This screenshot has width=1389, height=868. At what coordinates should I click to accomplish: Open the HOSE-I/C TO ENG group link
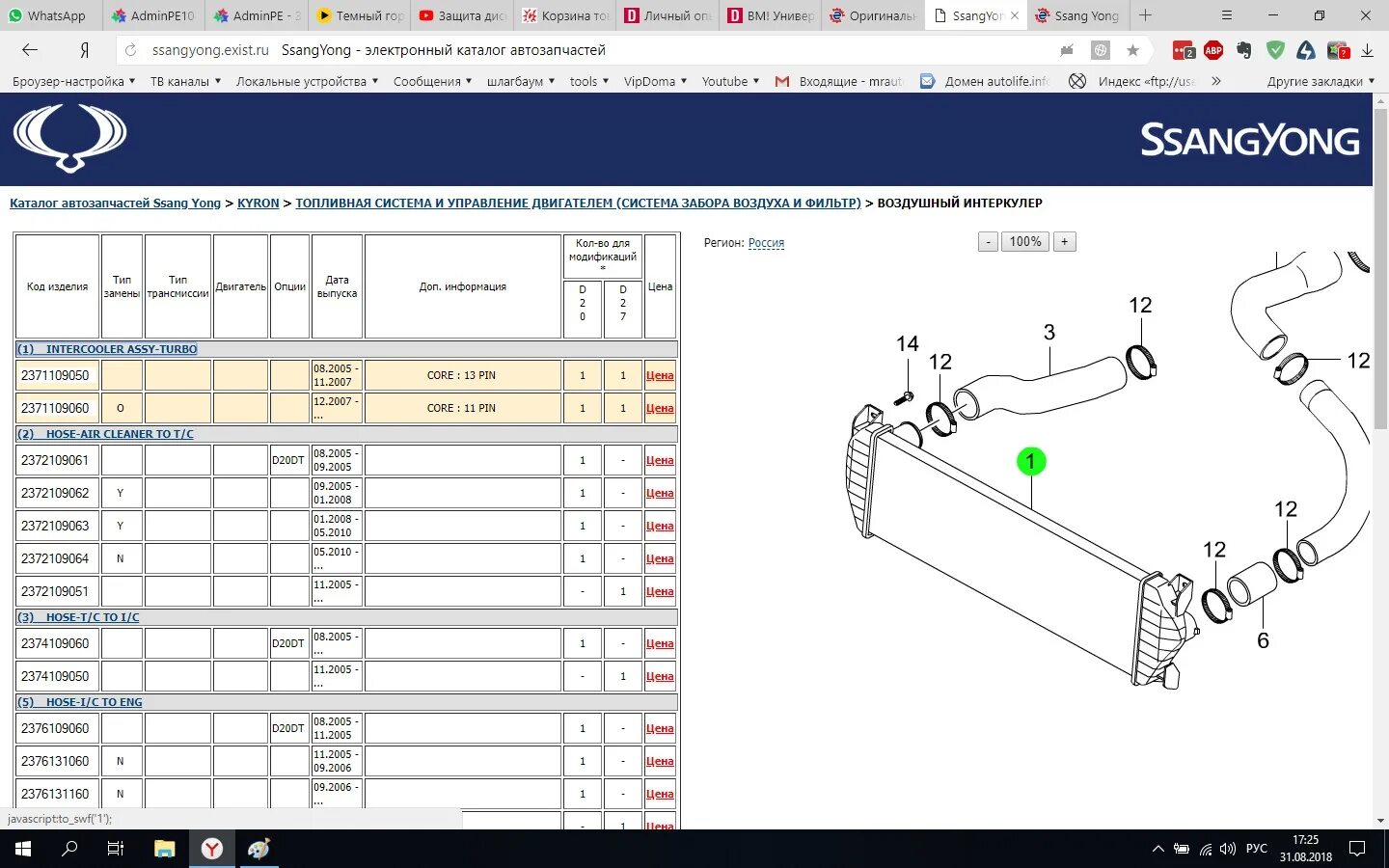(x=80, y=702)
